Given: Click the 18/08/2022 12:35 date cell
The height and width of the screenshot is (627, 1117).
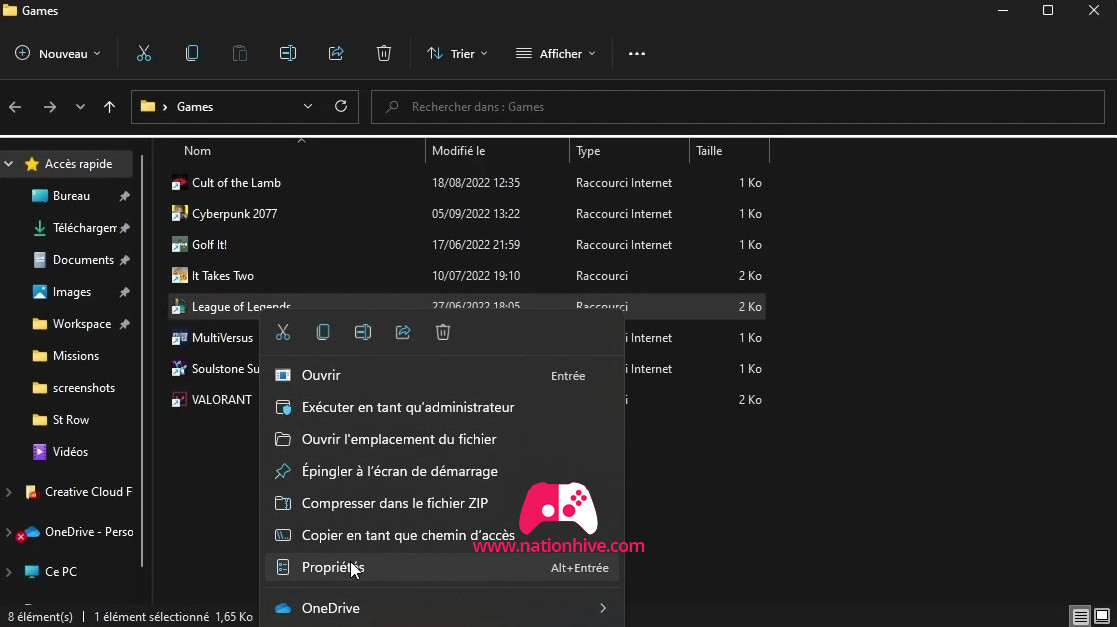Looking at the screenshot, I should pos(476,183).
